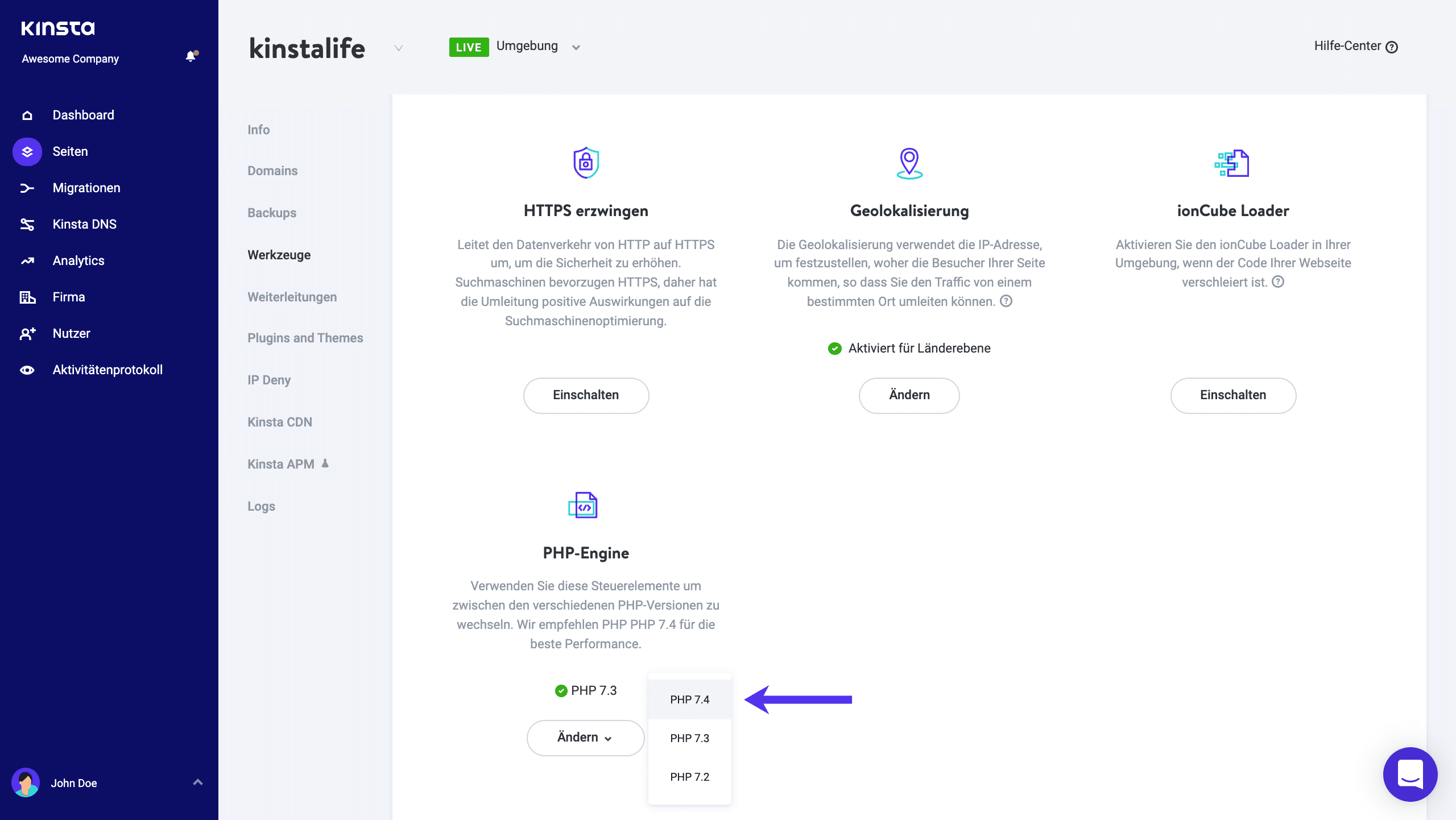Click the LIVE environment badge
Viewport: 1456px width, 820px height.
click(x=469, y=47)
